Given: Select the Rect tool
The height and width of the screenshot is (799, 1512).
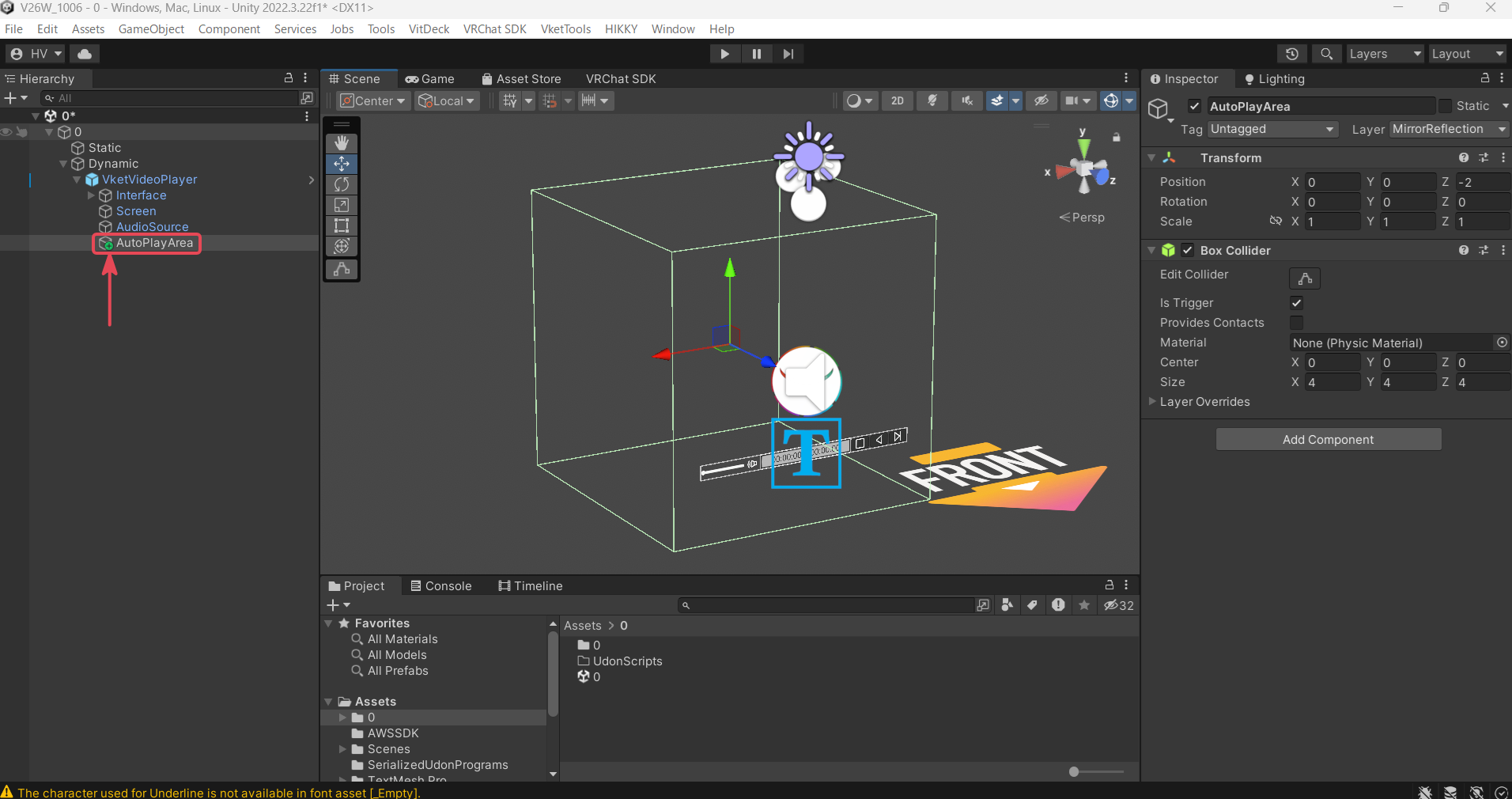Looking at the screenshot, I should tap(342, 225).
